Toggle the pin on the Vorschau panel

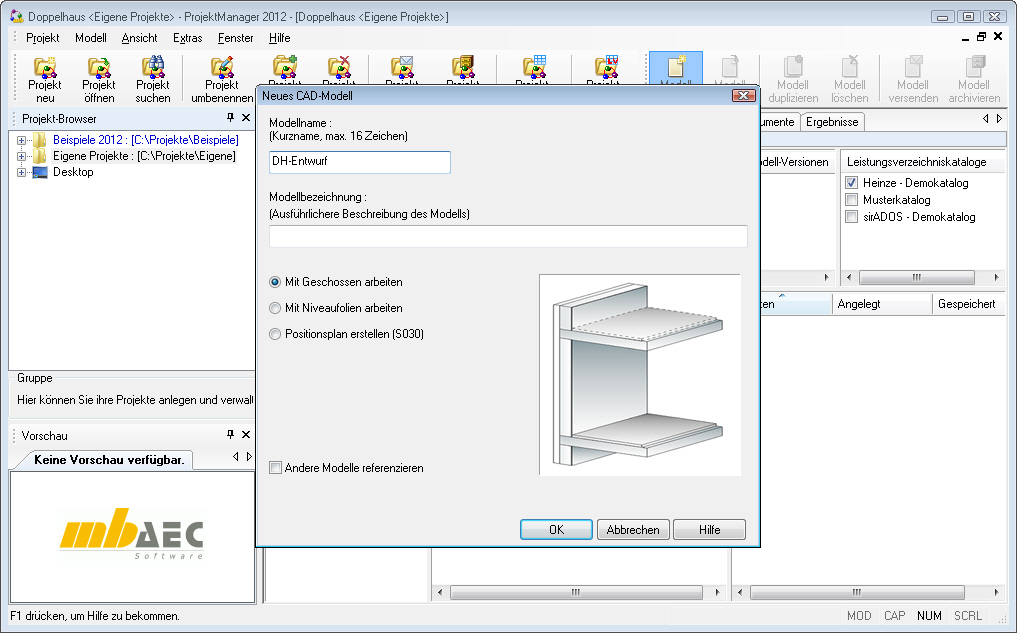[x=230, y=435]
